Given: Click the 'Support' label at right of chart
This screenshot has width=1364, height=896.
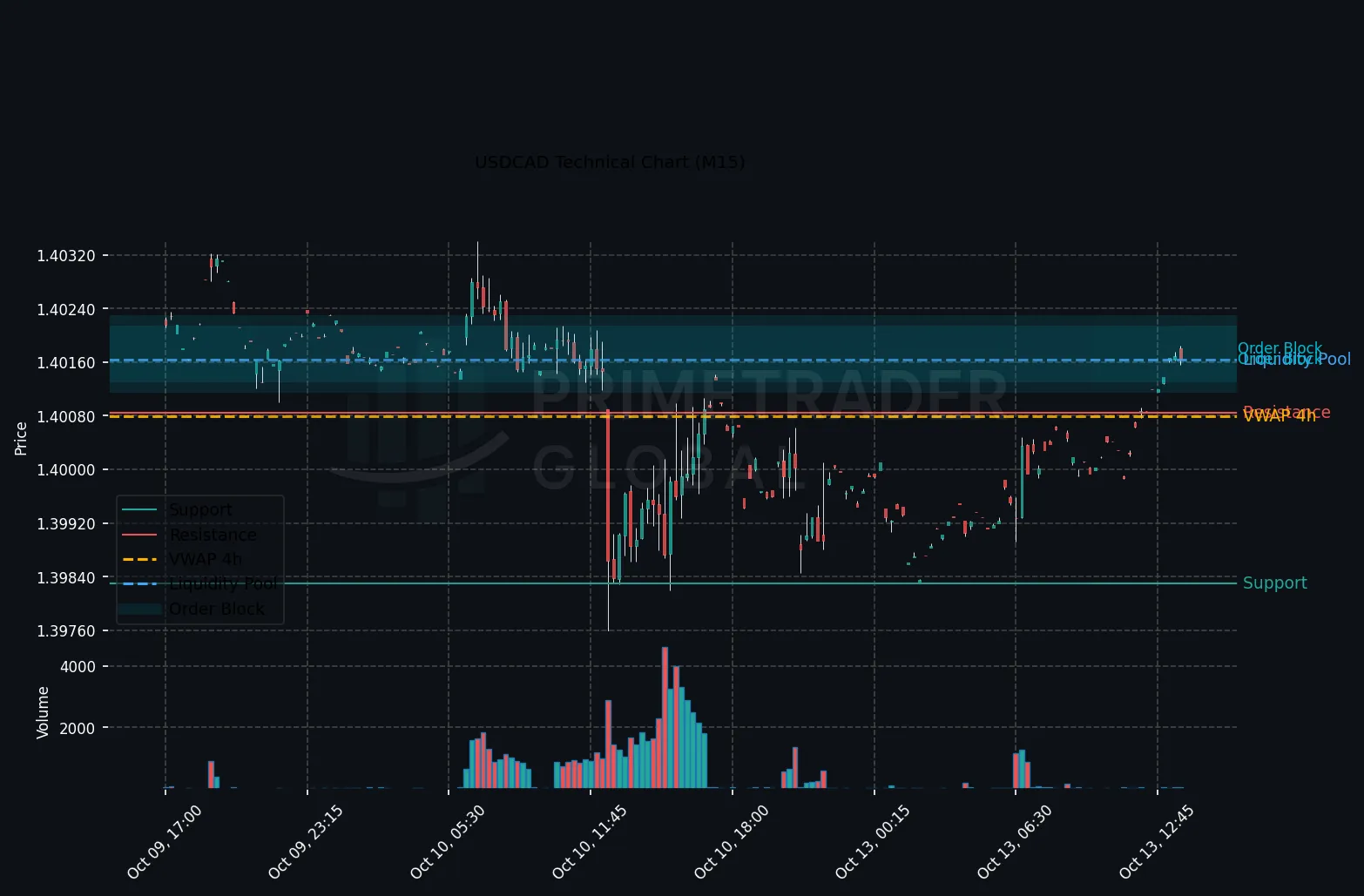Looking at the screenshot, I should tap(1274, 583).
